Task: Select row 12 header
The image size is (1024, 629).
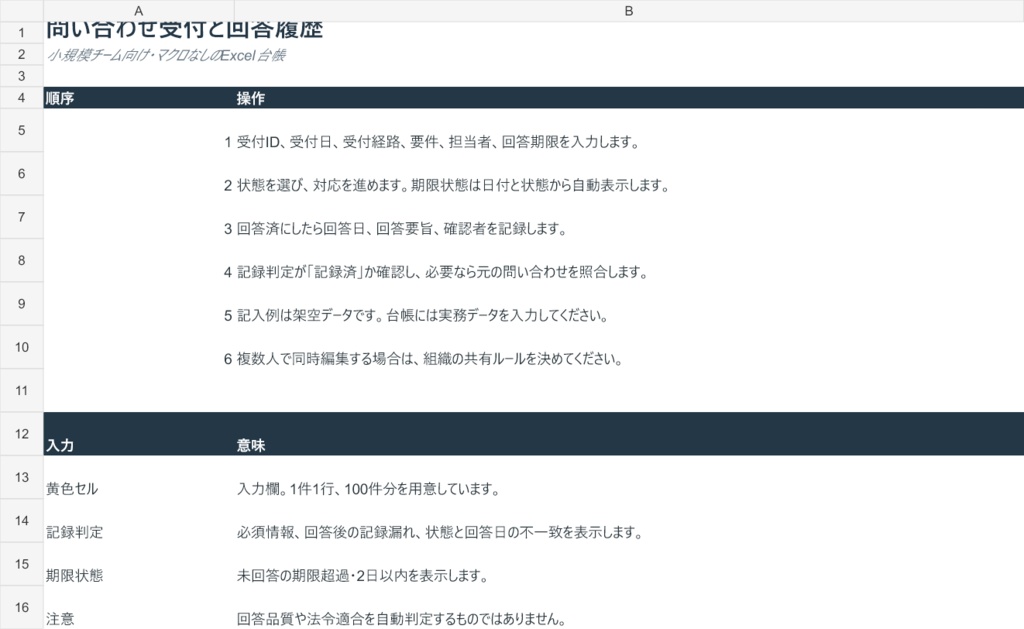Action: (x=22, y=434)
